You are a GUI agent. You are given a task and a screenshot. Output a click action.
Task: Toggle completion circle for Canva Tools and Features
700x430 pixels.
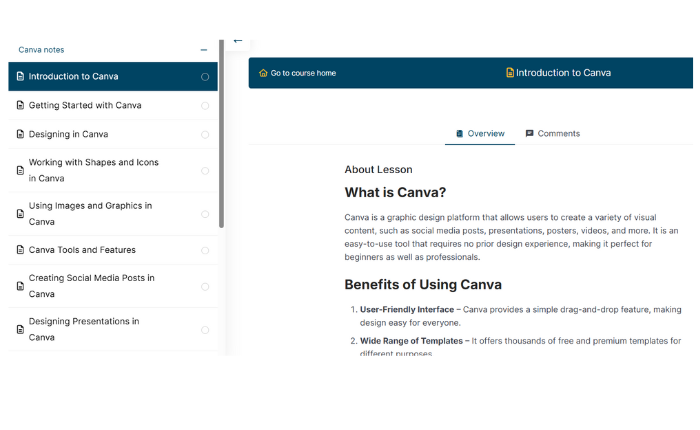coord(205,250)
